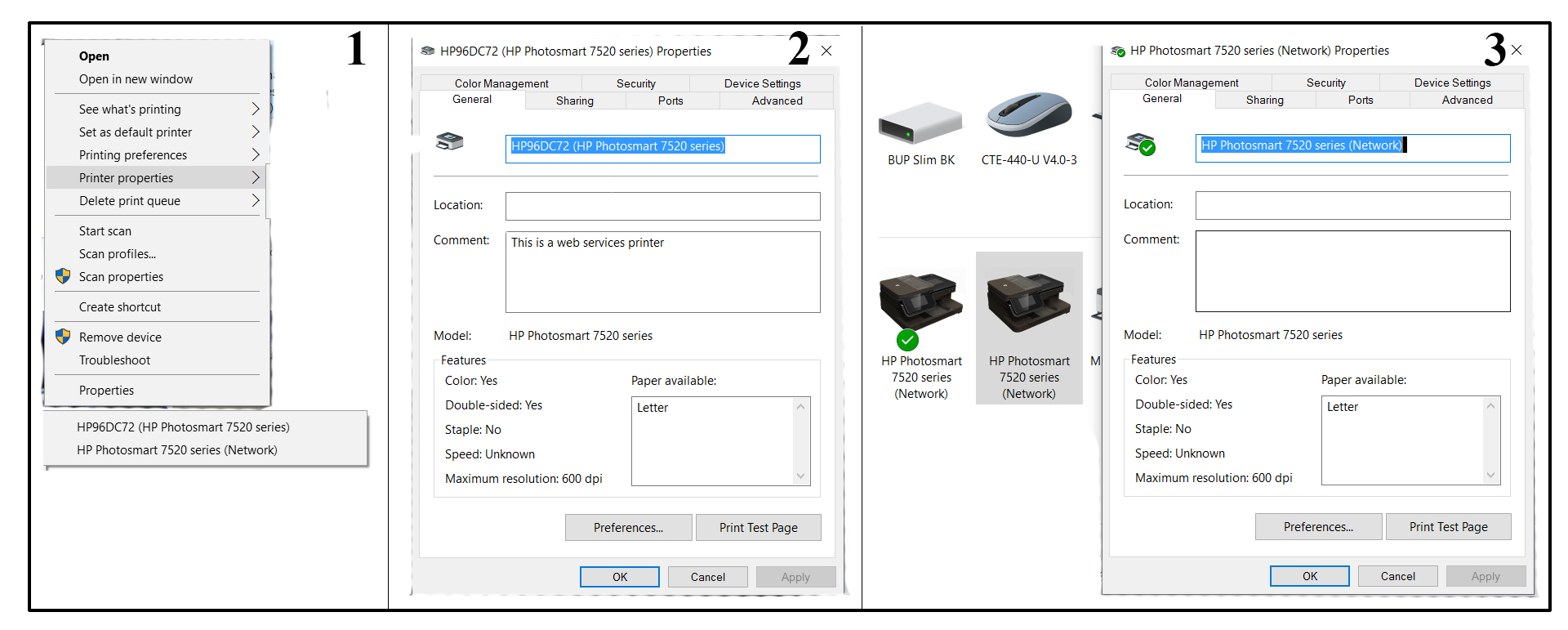Choose HP96DC72 entry in the submenu
Viewport: 1568px width, 630px height.
click(183, 427)
